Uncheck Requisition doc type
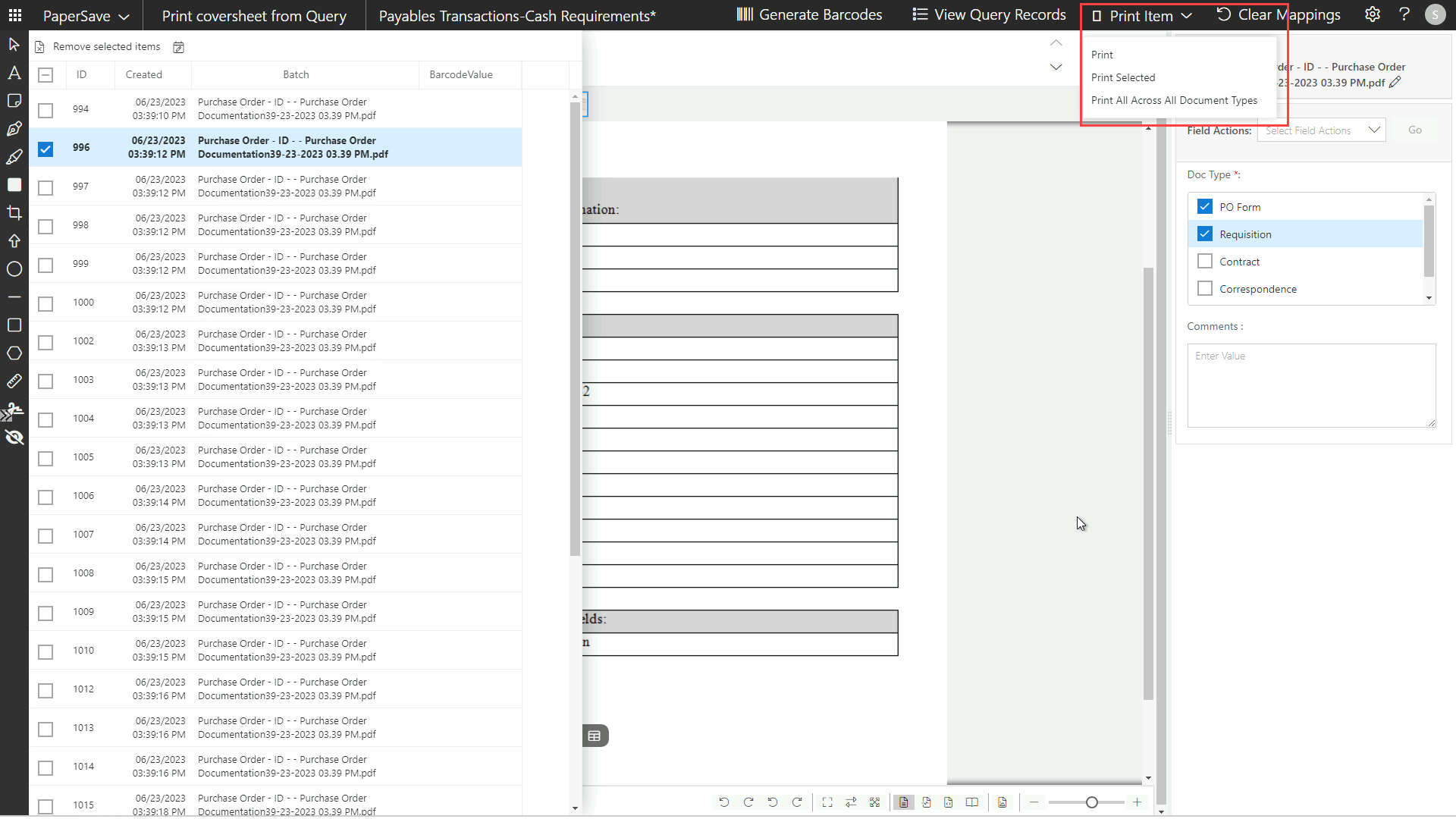 pyautogui.click(x=1204, y=234)
